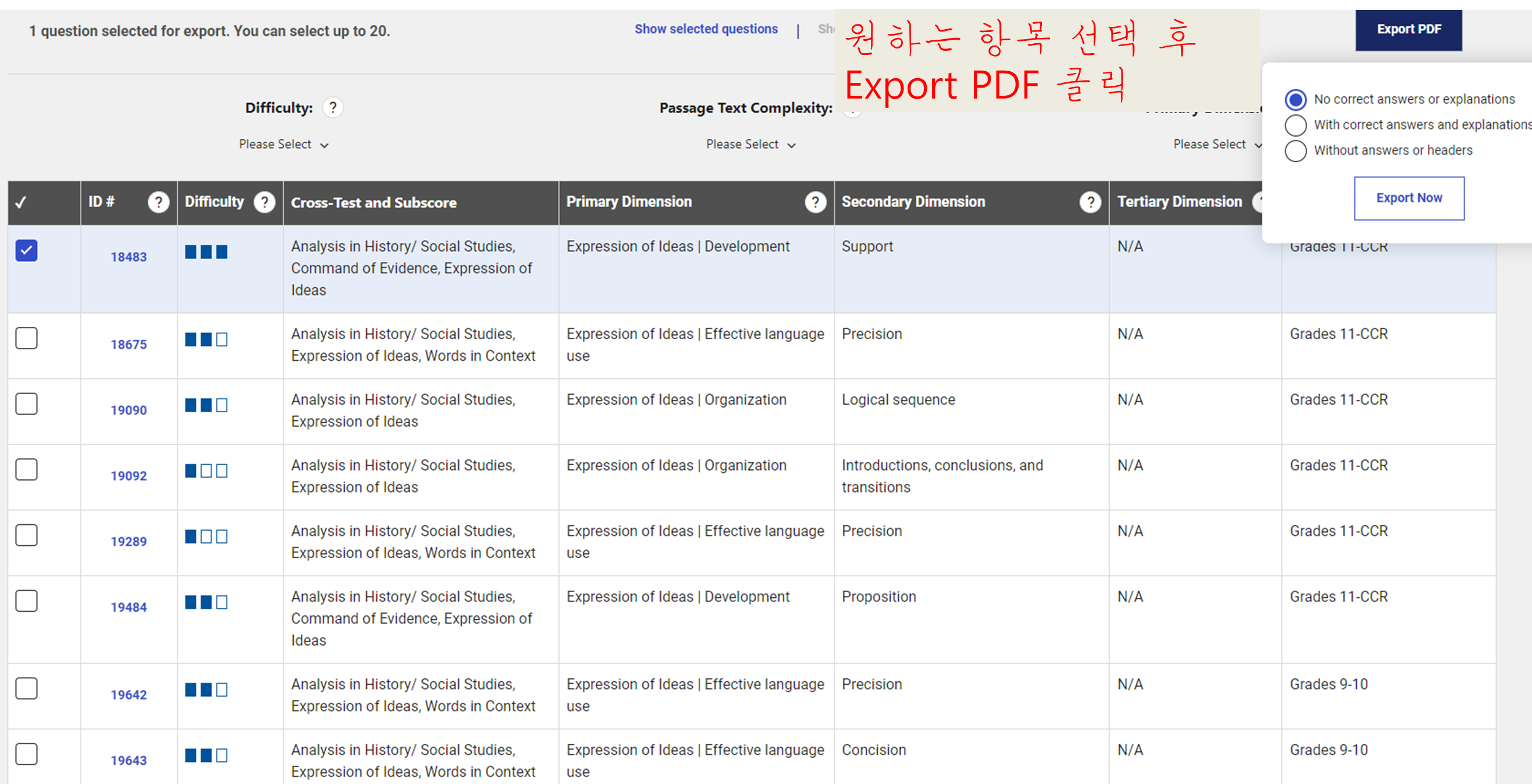Check the checkbox for question 18675
Viewport: 1532px width, 784px height.
click(x=26, y=338)
